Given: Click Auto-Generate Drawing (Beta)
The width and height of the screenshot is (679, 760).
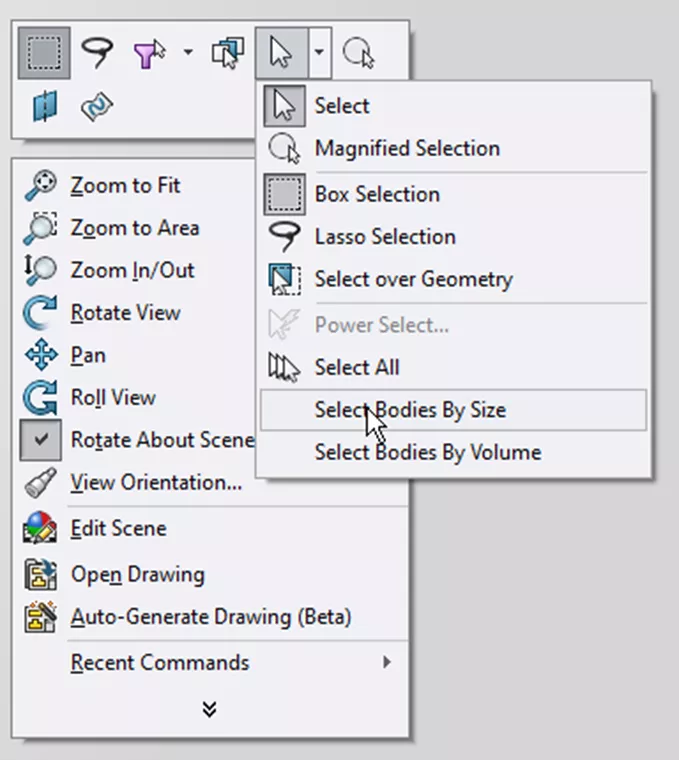Looking at the screenshot, I should [210, 617].
